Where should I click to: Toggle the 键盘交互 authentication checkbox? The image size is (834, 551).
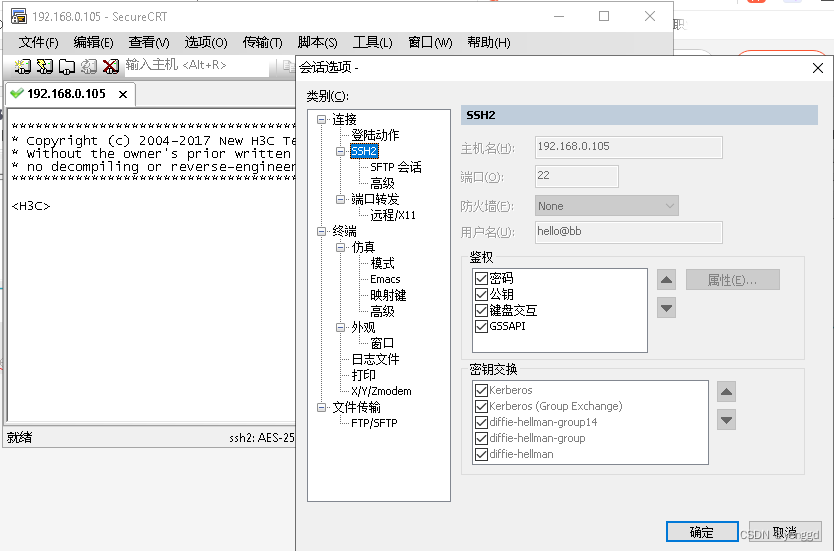tap(481, 310)
